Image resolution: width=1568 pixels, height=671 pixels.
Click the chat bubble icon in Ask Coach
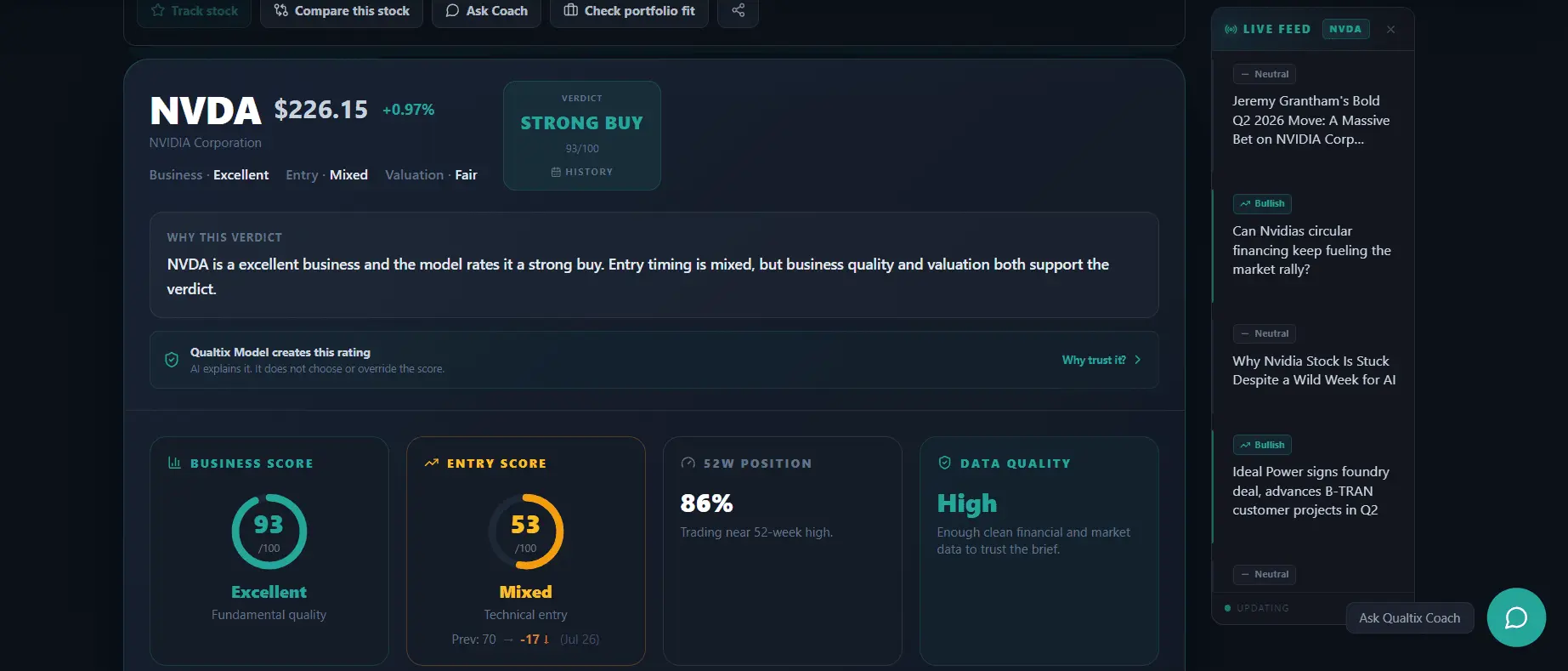click(x=453, y=11)
